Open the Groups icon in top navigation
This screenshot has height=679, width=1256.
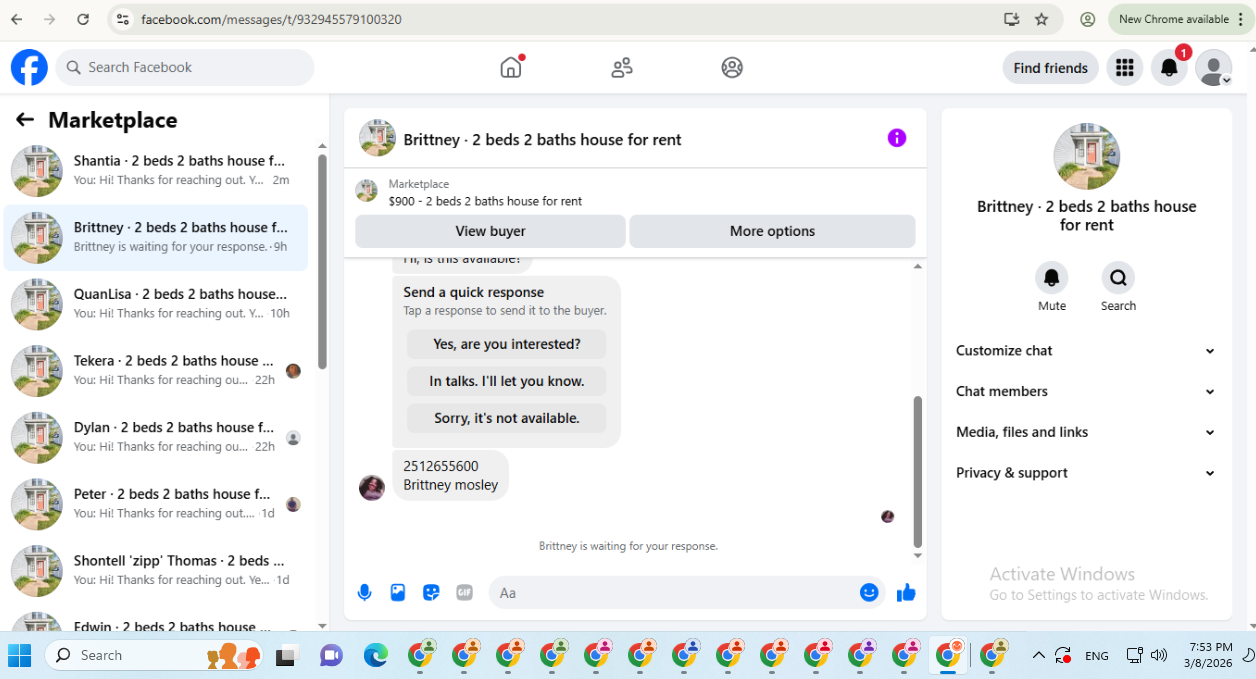pyautogui.click(x=732, y=67)
